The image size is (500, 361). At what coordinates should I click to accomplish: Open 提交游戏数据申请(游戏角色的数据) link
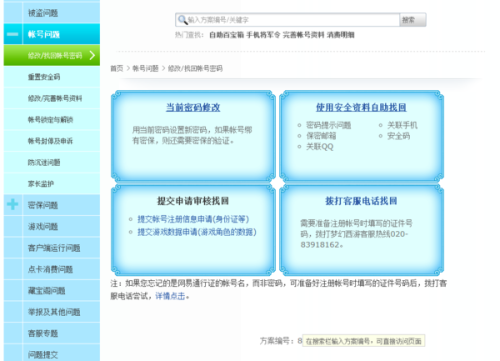[x=197, y=232]
